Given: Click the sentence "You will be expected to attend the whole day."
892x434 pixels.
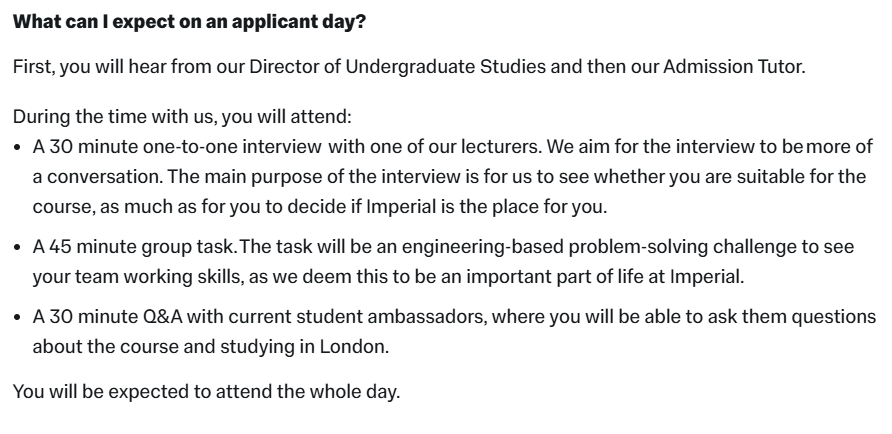Looking at the screenshot, I should tap(206, 391).
